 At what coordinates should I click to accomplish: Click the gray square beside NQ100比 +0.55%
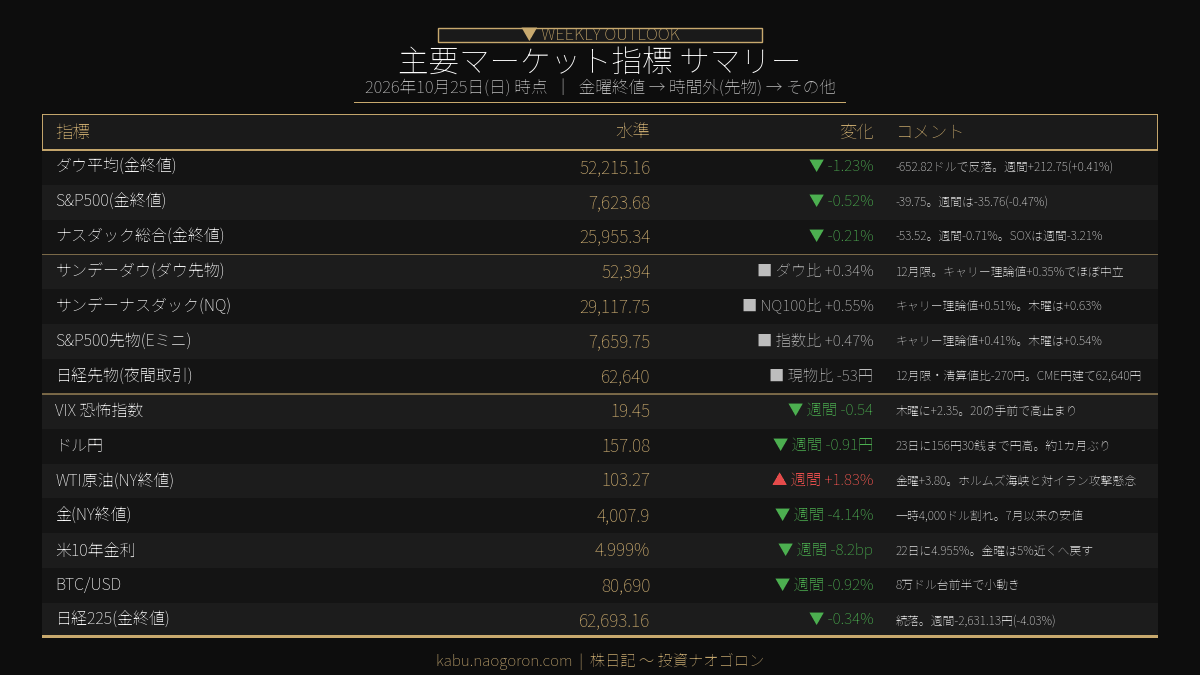coord(749,305)
